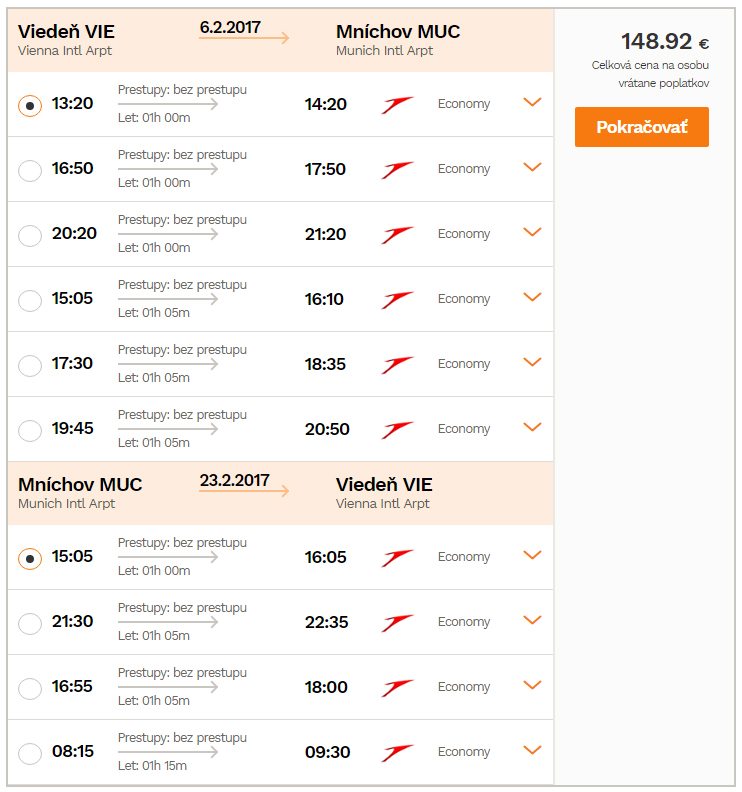742x792 pixels.
Task: Click airline logo on 13:20 Vienna flight
Action: pos(397,105)
